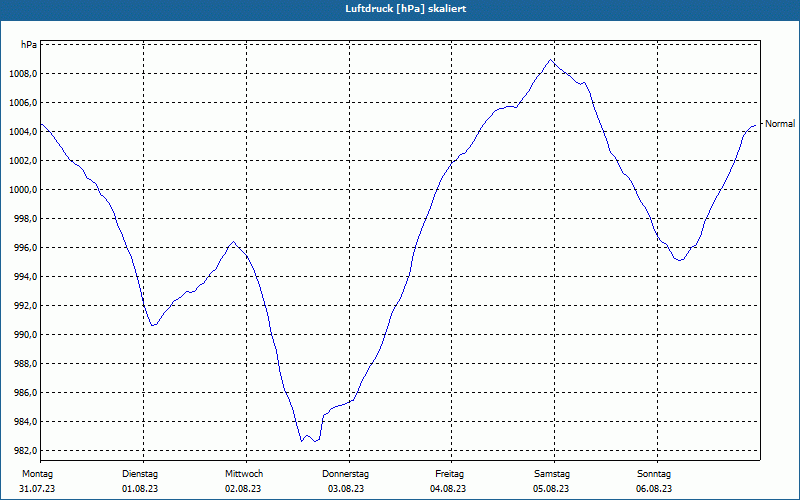Click the chart title 'Luftdruck [hPa] skaliert'
800x500 pixels.
(405, 9)
